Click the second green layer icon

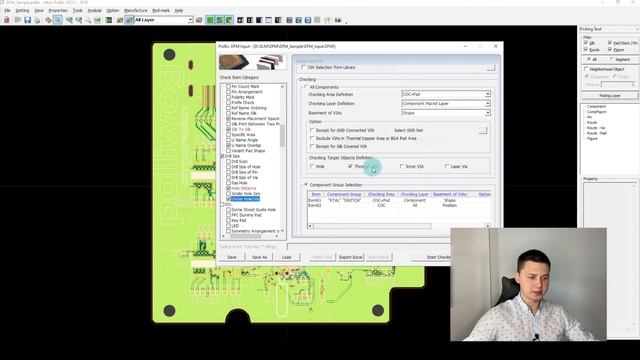click(219, 20)
